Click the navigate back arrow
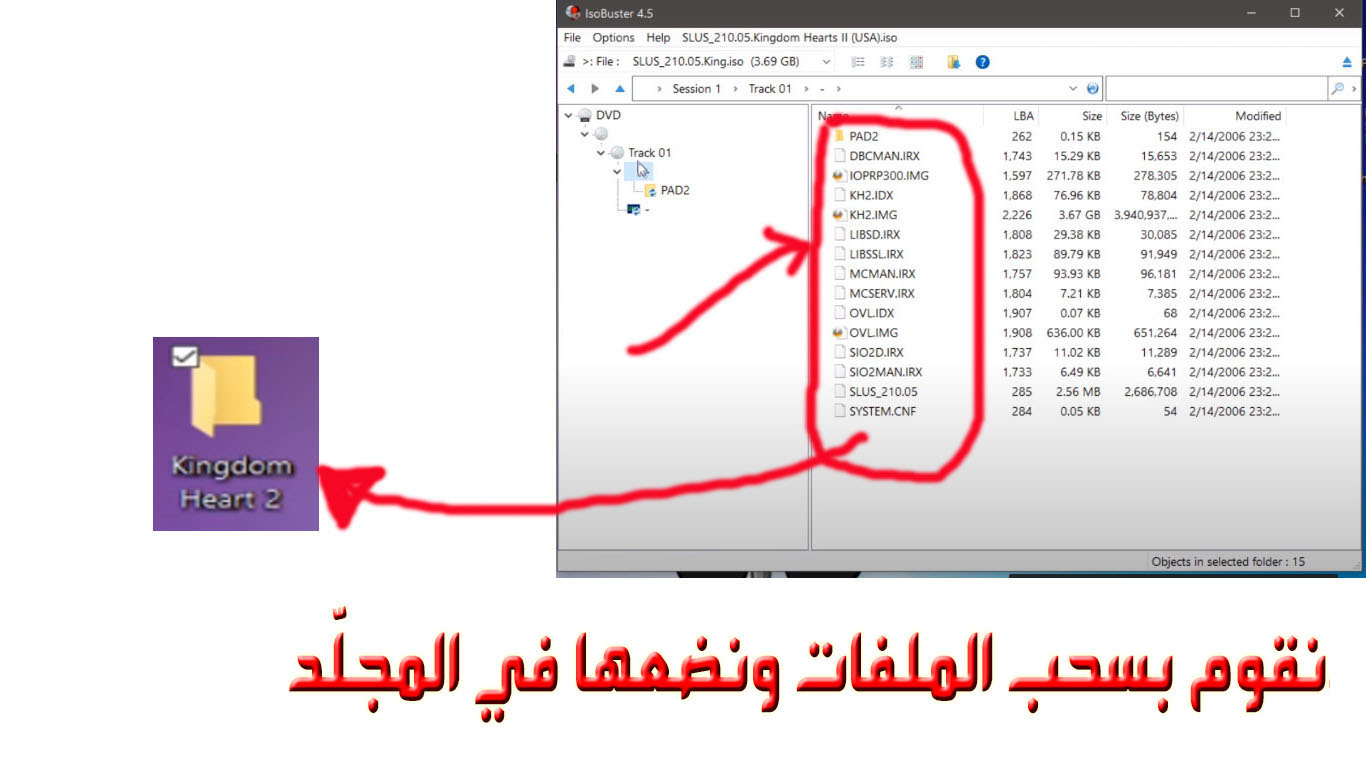 pyautogui.click(x=571, y=89)
